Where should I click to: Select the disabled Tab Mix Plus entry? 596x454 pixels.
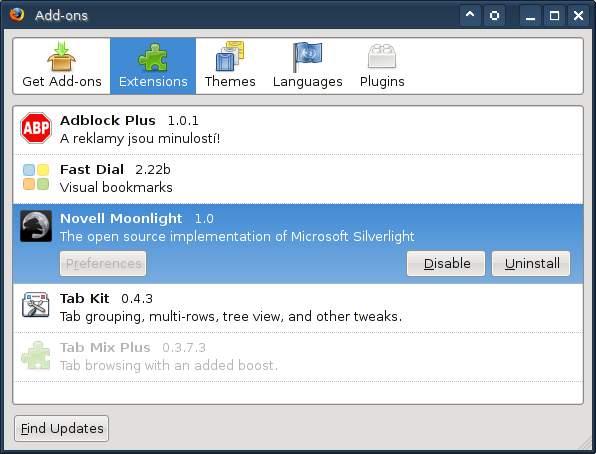298,357
